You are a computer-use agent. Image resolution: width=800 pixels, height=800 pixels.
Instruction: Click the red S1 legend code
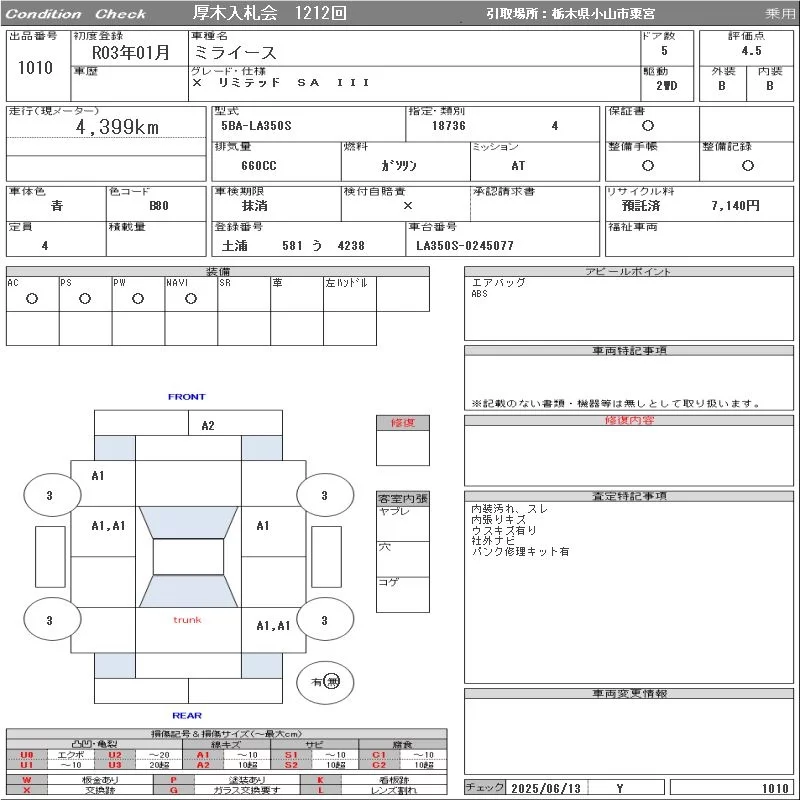291,755
